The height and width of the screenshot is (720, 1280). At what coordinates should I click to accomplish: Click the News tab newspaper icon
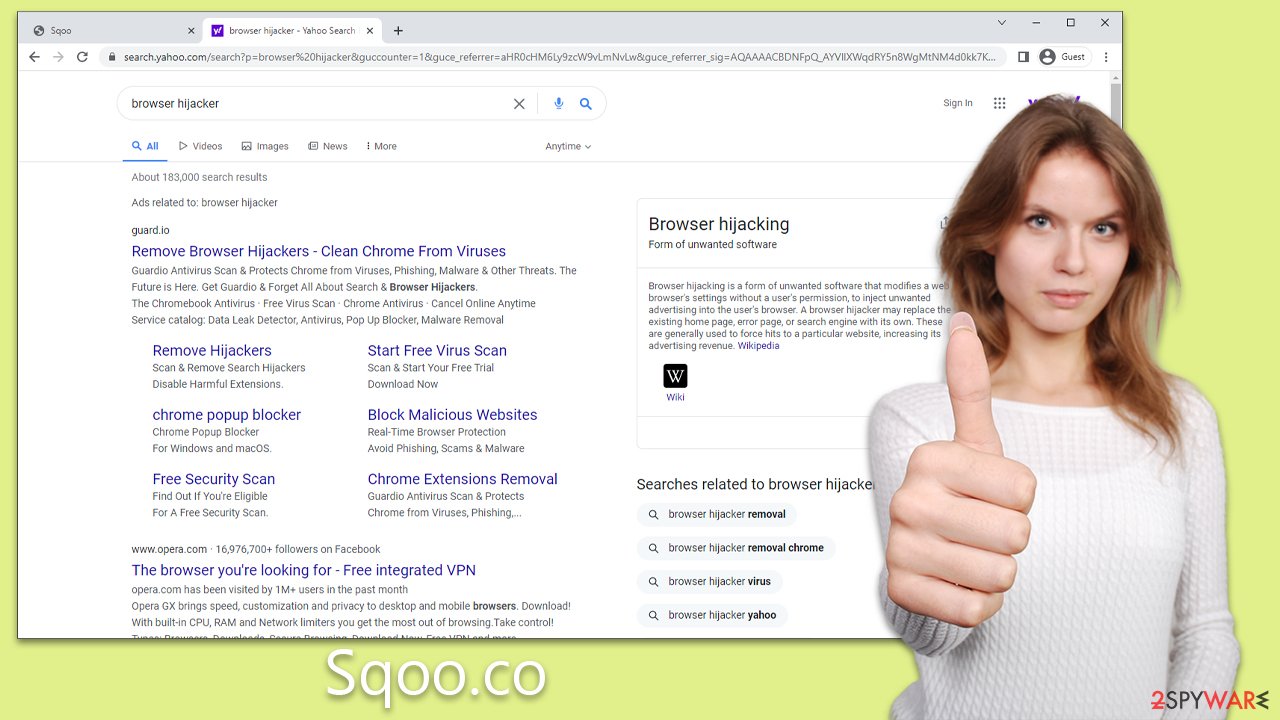[313, 146]
